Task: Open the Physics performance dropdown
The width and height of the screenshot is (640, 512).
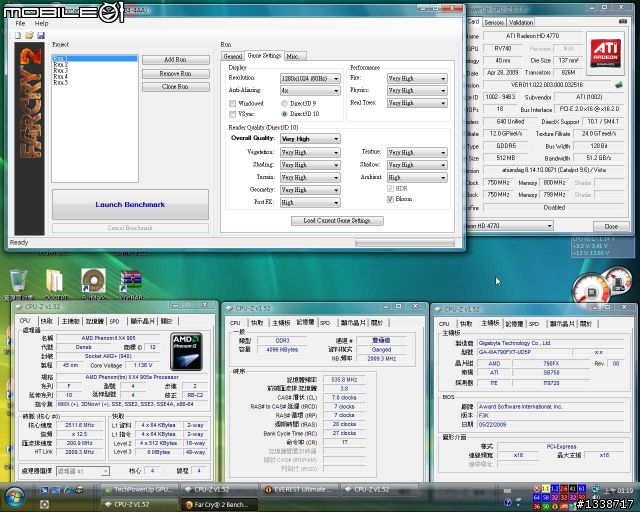Action: 417,91
